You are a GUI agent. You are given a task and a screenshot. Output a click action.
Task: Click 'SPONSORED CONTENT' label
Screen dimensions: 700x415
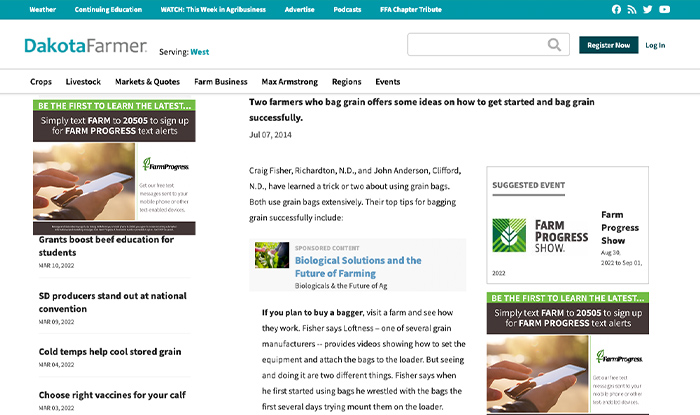(327, 248)
